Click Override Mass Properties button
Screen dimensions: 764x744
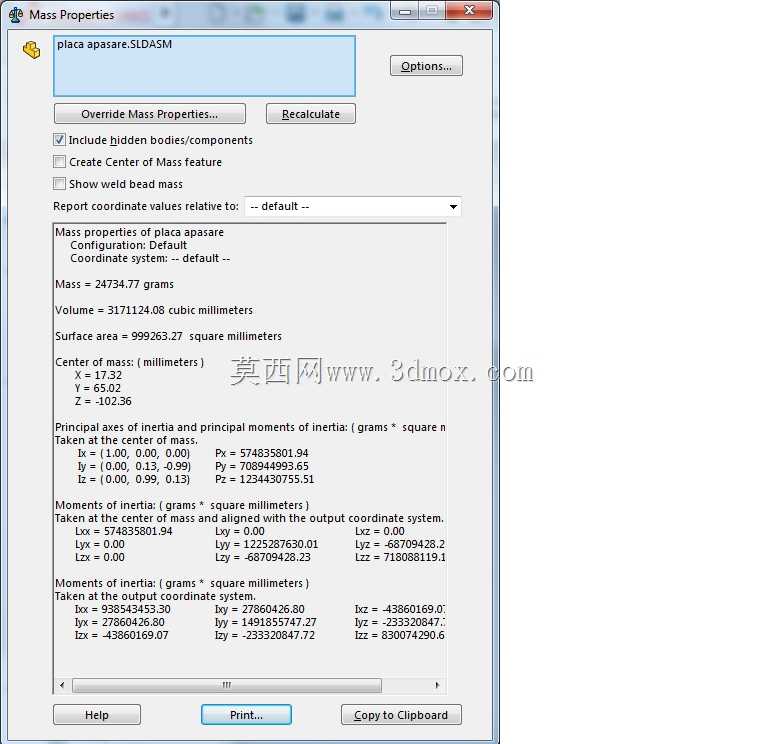pos(150,114)
